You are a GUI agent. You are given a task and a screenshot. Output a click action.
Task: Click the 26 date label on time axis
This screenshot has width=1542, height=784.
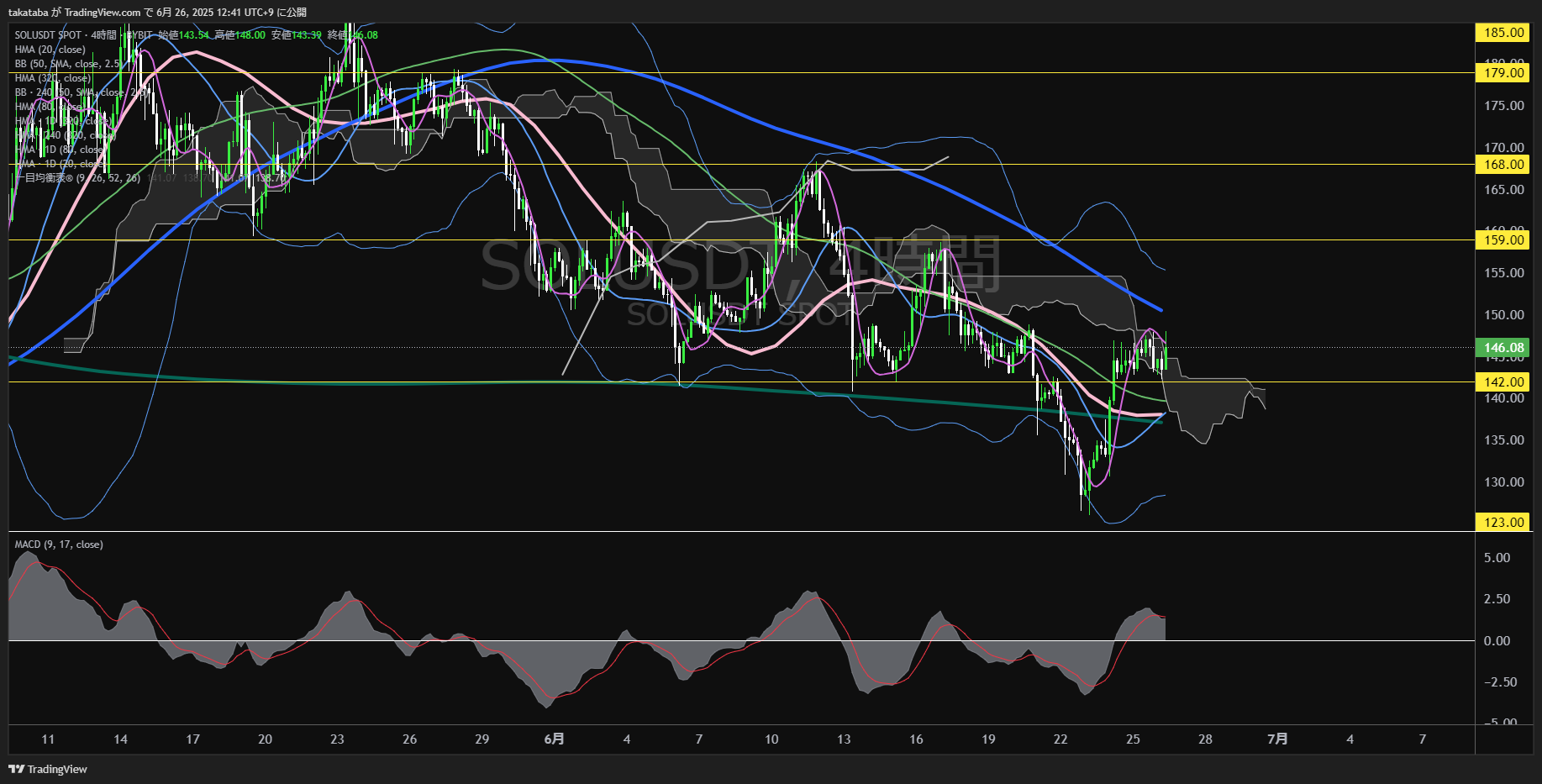(409, 739)
